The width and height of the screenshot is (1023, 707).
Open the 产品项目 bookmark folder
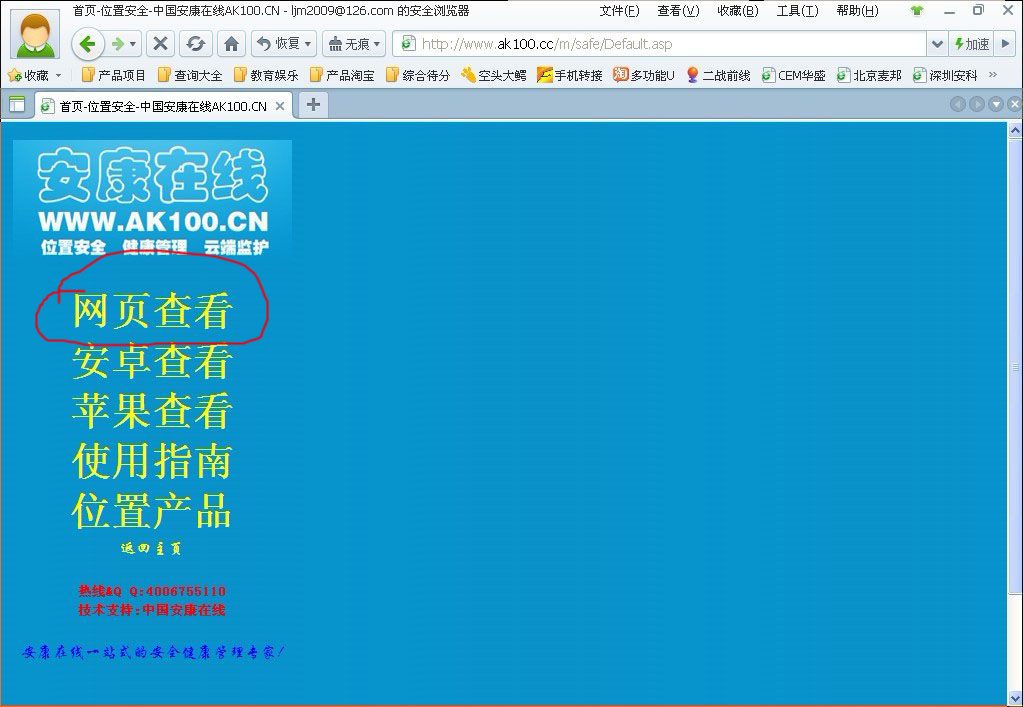click(114, 76)
